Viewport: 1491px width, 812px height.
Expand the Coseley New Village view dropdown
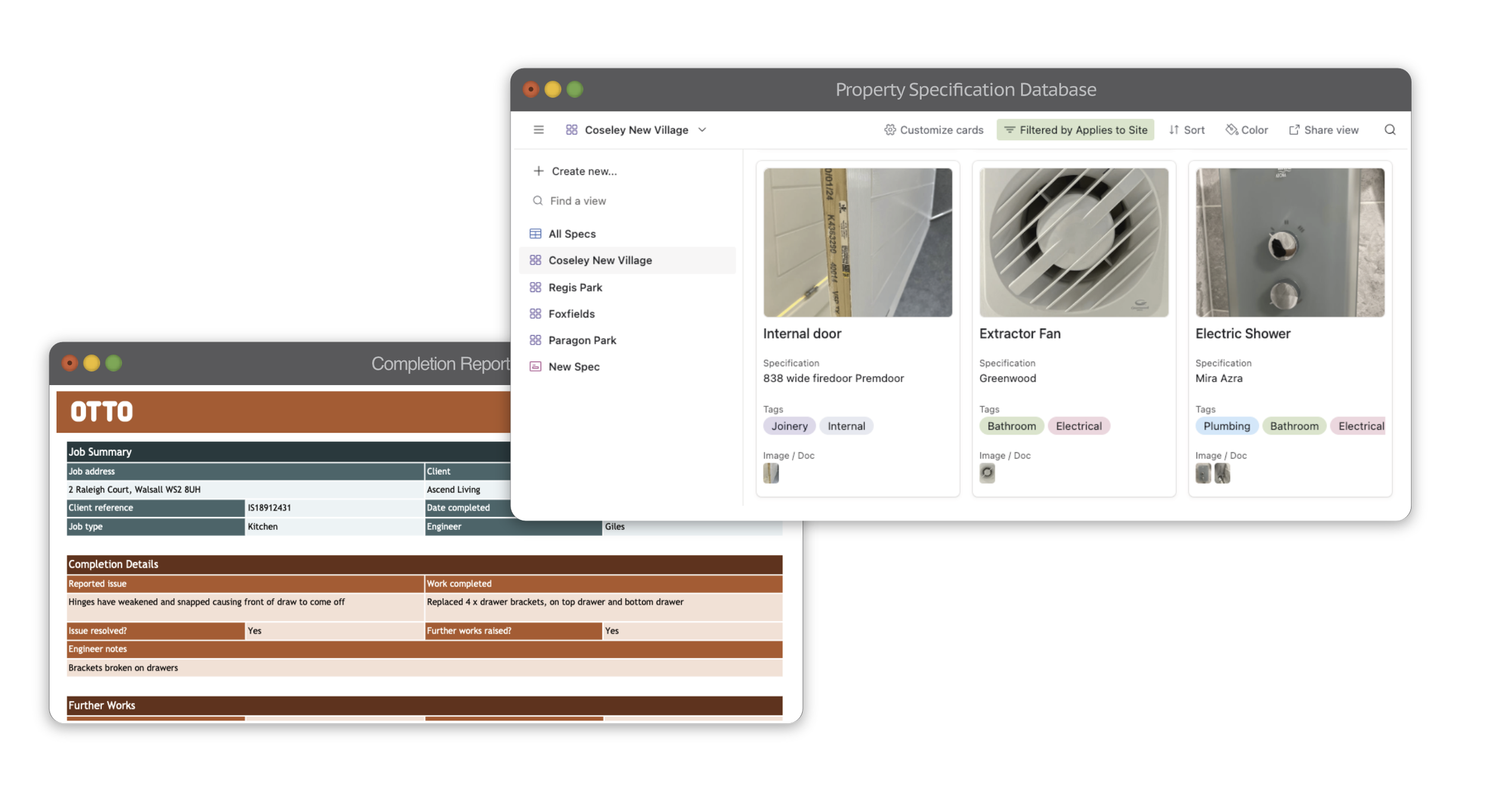pyautogui.click(x=702, y=130)
